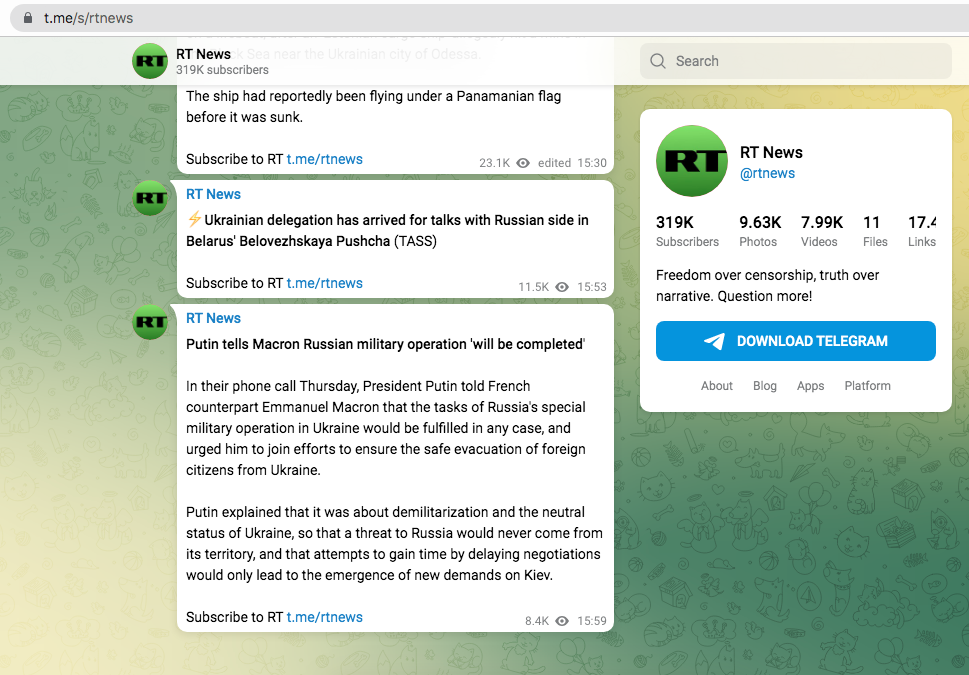The width and height of the screenshot is (969, 675).
Task: Click the t.me/s/rtnews URL in the address bar
Action: (88, 18)
